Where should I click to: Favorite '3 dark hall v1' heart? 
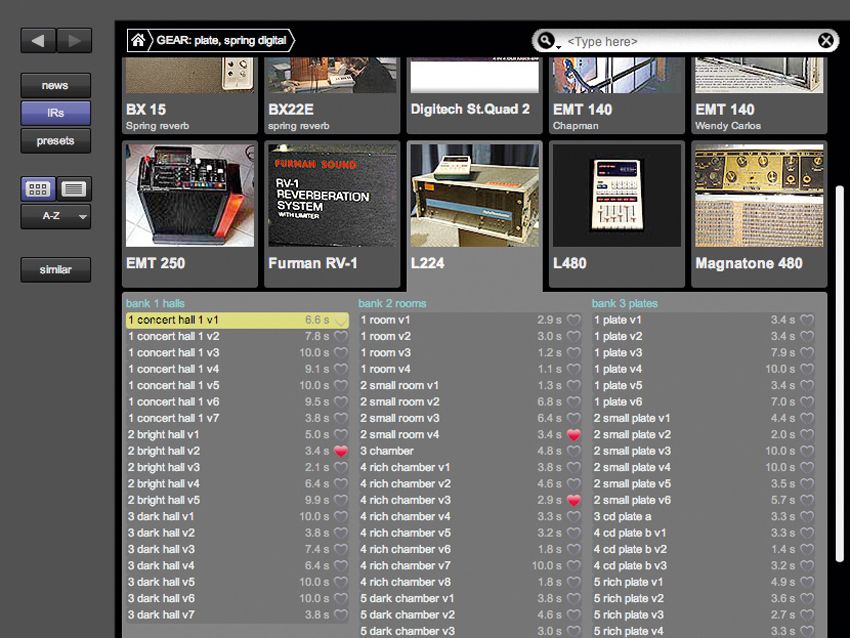340,517
